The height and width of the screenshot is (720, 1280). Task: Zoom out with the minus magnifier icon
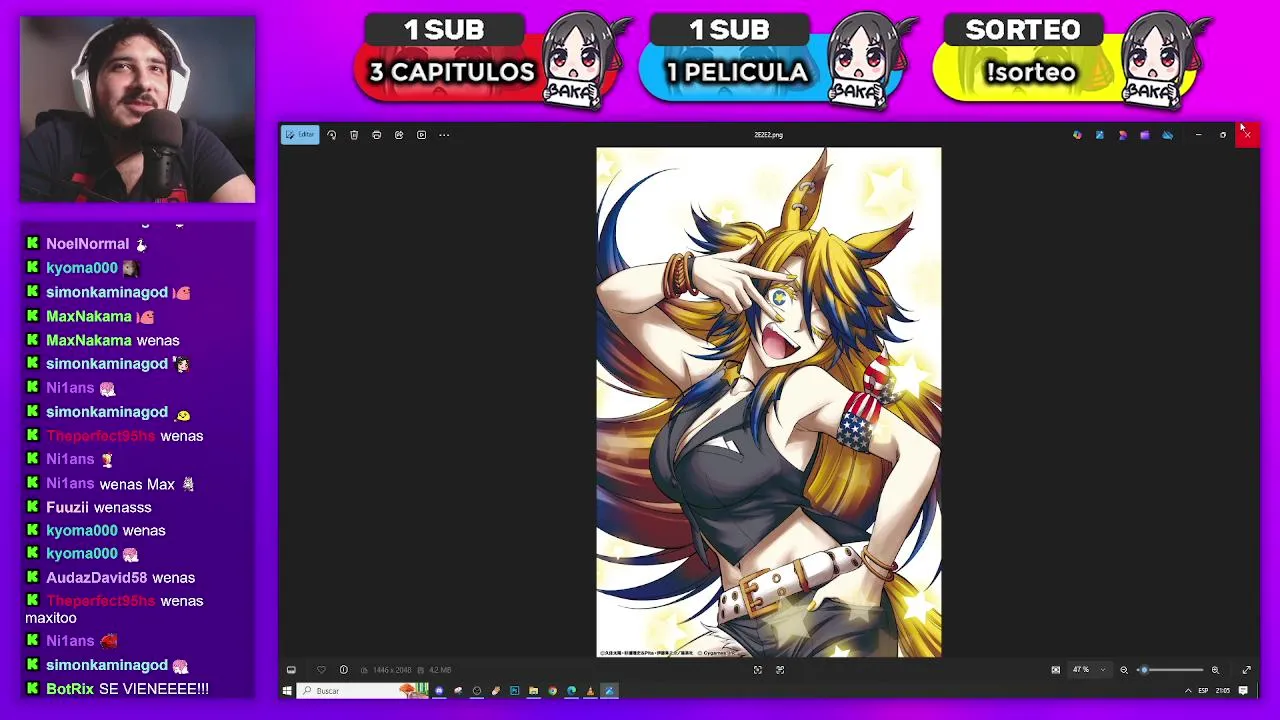(x=1124, y=670)
